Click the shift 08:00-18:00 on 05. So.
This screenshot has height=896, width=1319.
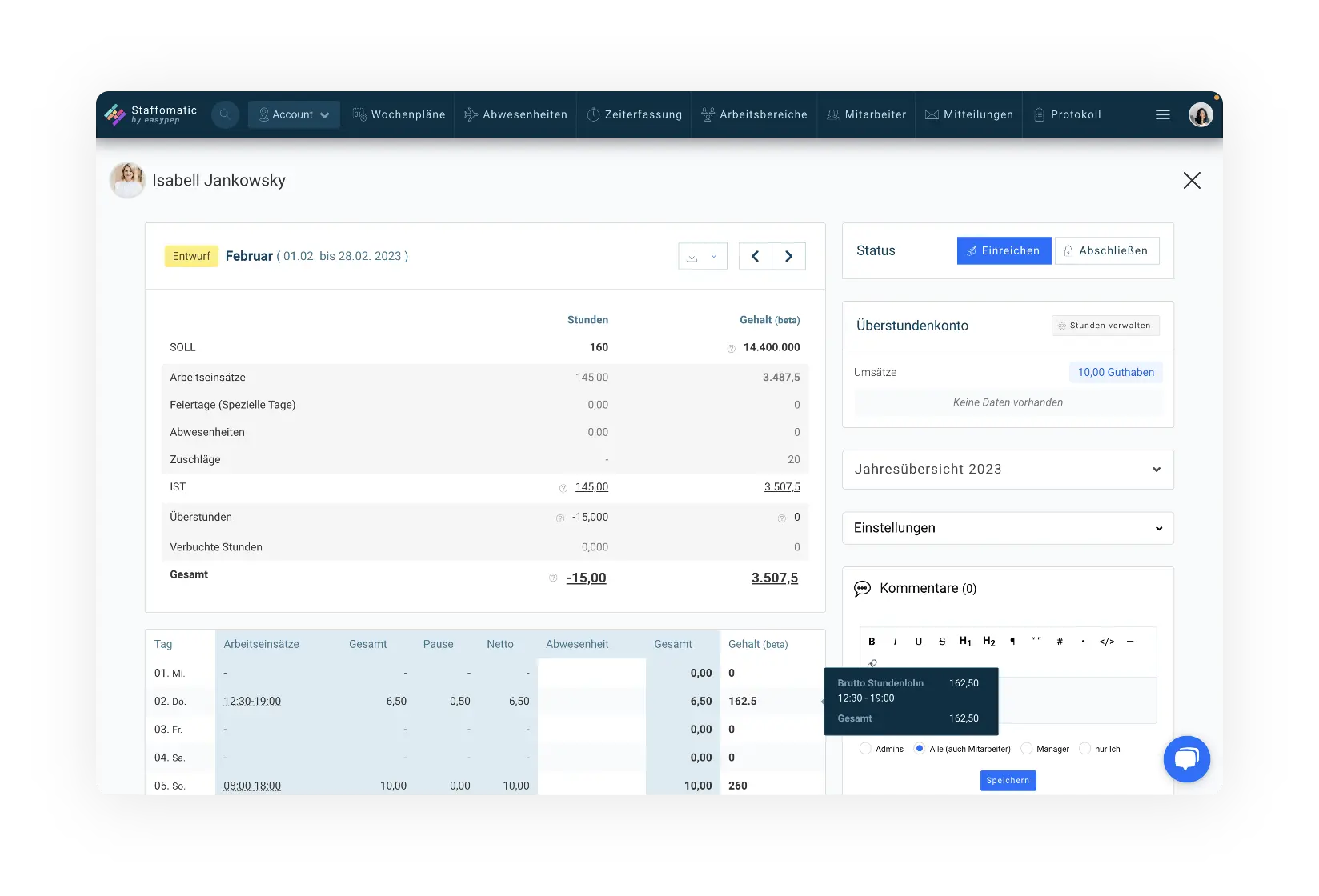click(x=252, y=786)
